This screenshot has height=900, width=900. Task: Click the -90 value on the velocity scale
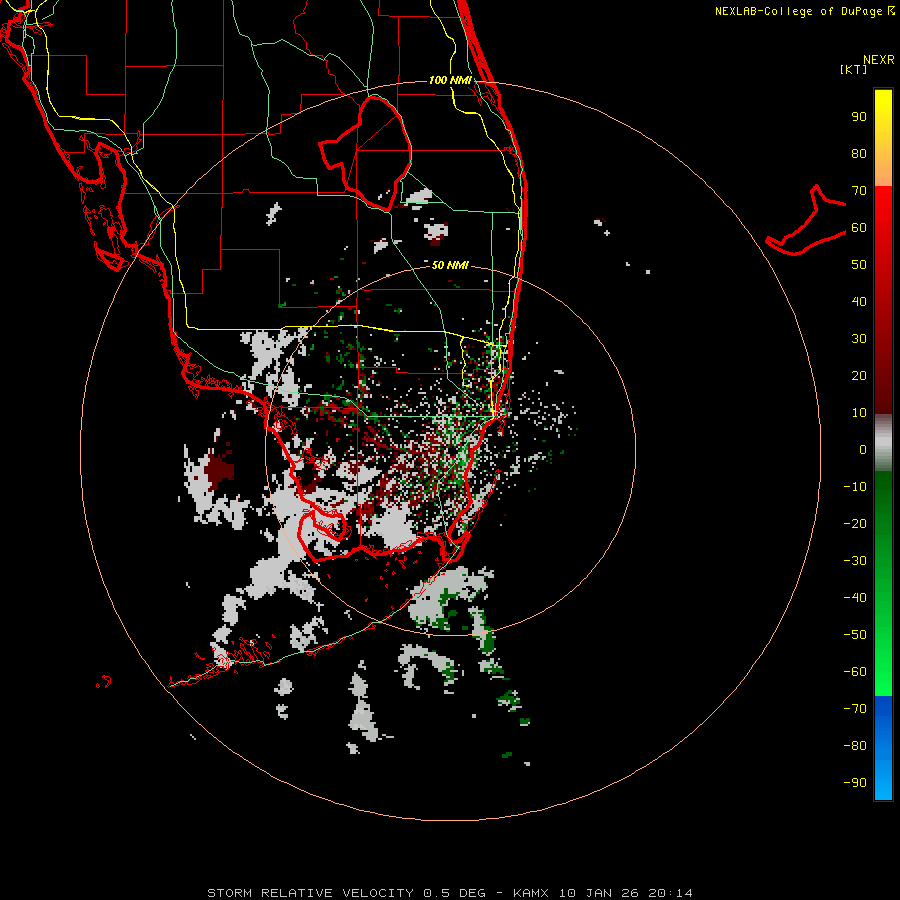click(855, 782)
